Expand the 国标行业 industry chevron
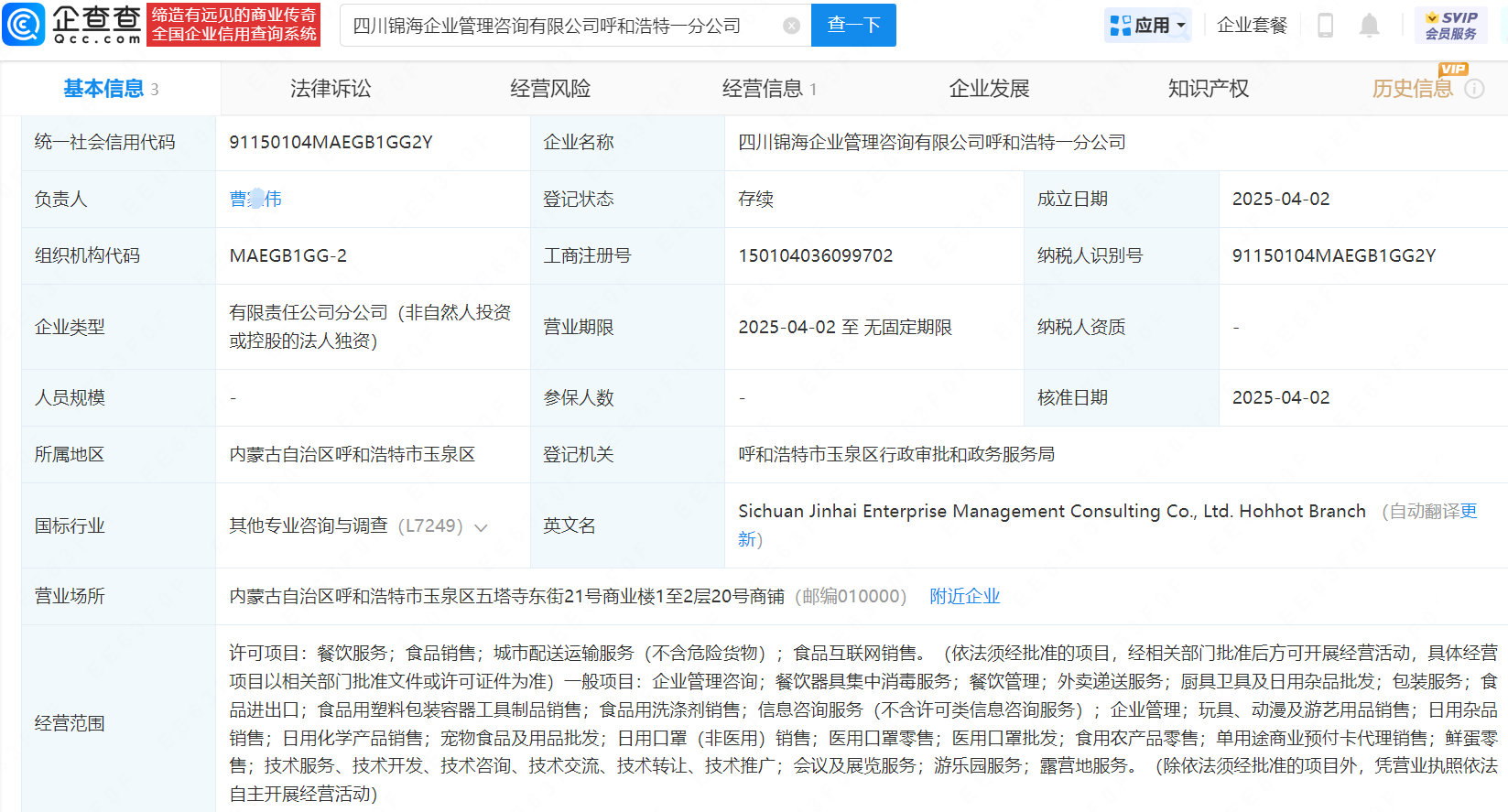Screen dimensions: 1508x812 pyautogui.click(x=481, y=527)
